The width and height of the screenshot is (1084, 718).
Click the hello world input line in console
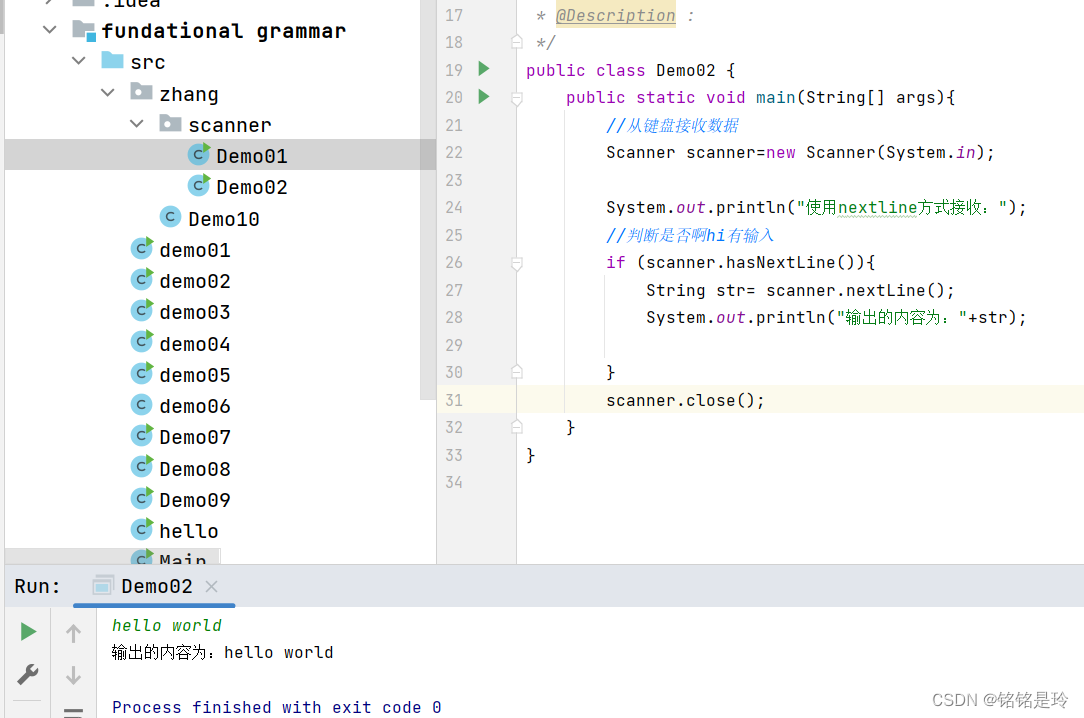[x=167, y=625]
